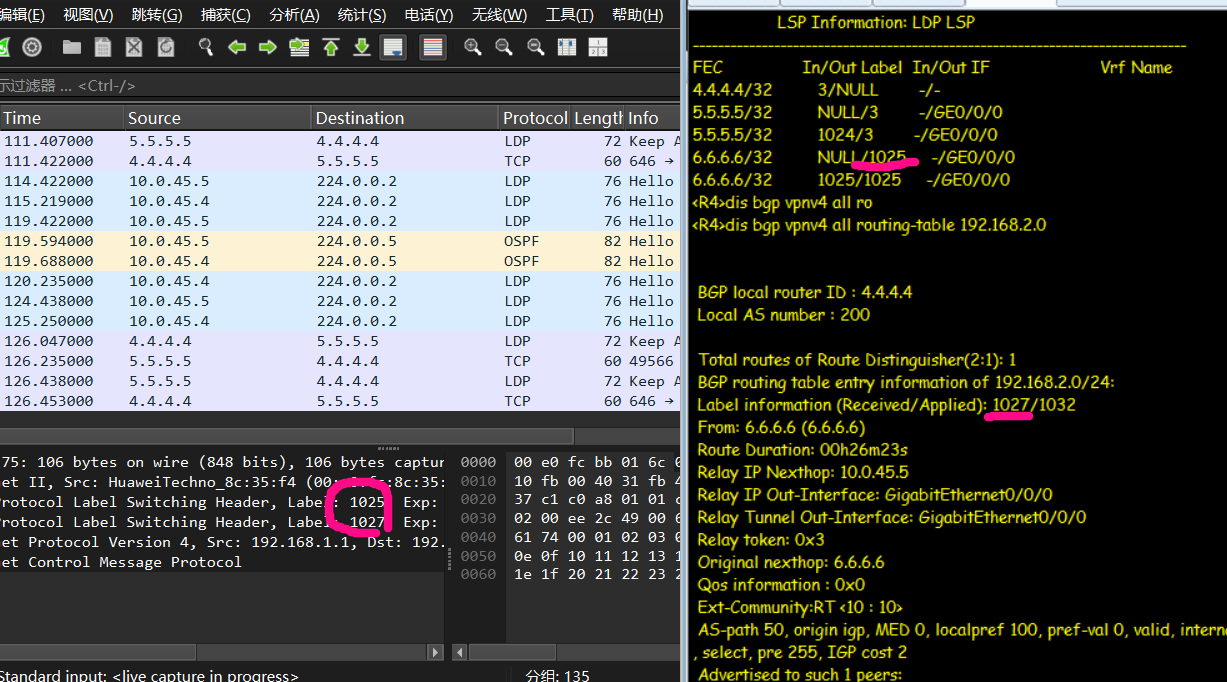Sort by the Source column header
The height and width of the screenshot is (682, 1227).
pos(217,118)
